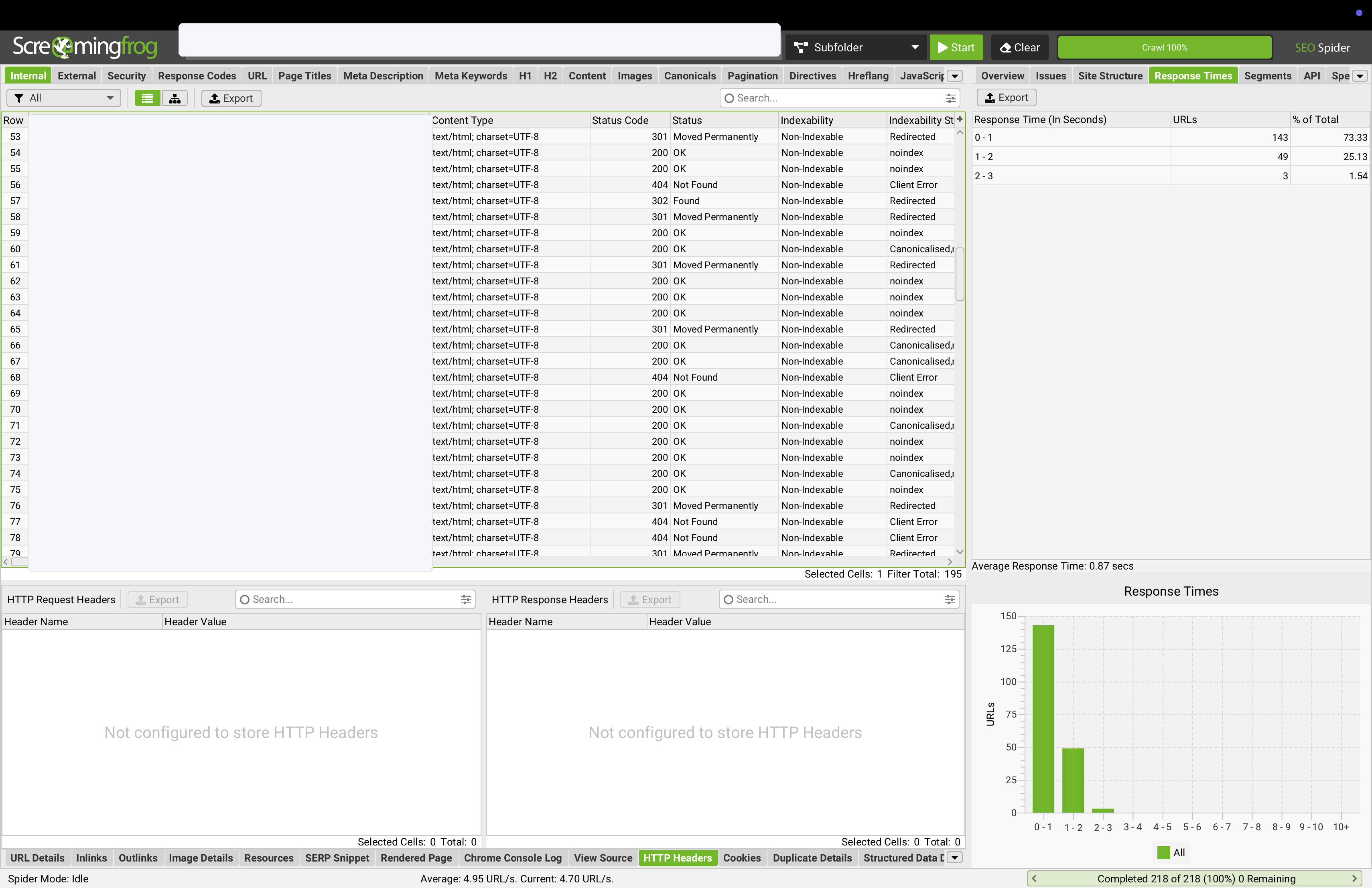
Task: Open the Canonicals tab
Action: point(690,75)
